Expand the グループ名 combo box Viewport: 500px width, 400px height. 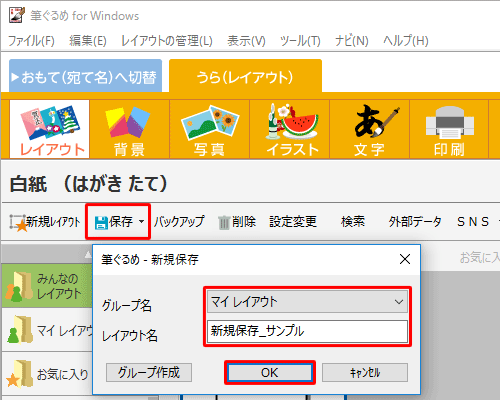pyautogui.click(x=307, y=301)
